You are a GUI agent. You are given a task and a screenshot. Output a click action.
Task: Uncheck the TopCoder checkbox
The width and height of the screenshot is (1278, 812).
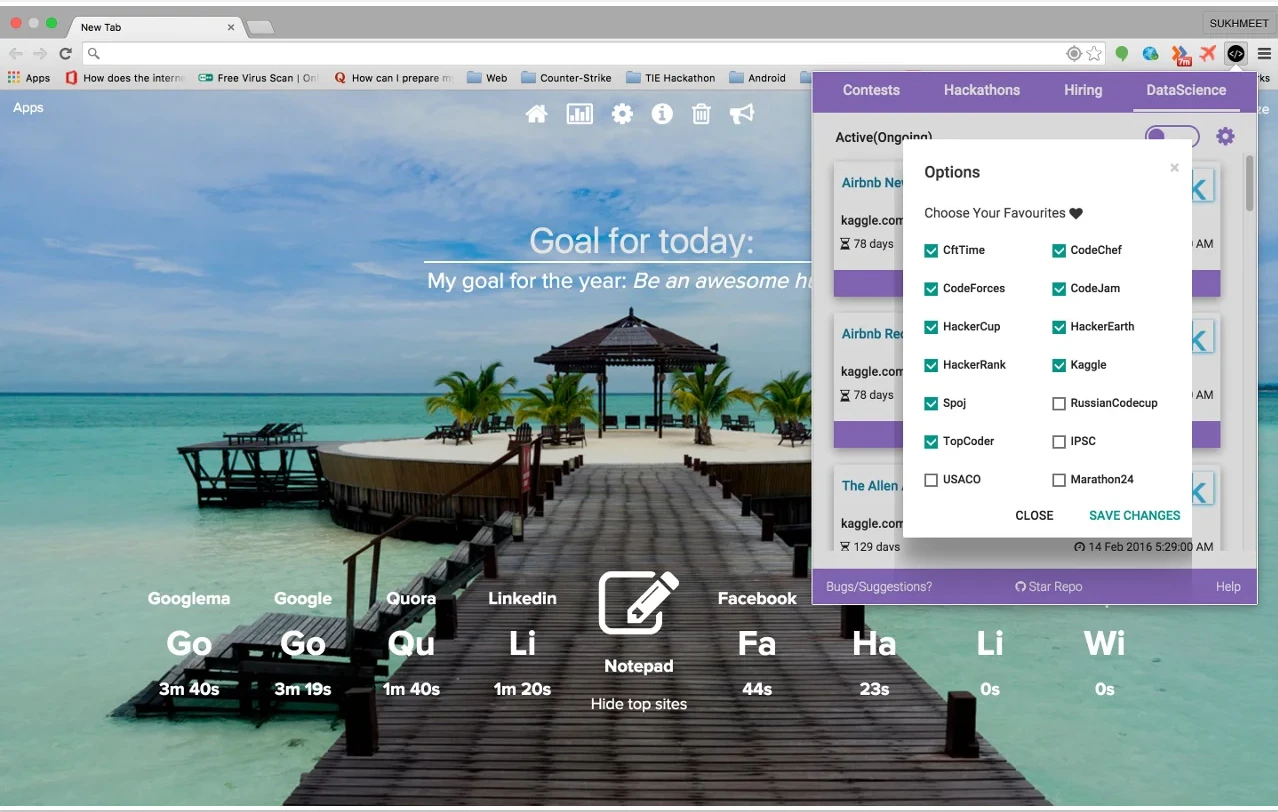click(931, 441)
